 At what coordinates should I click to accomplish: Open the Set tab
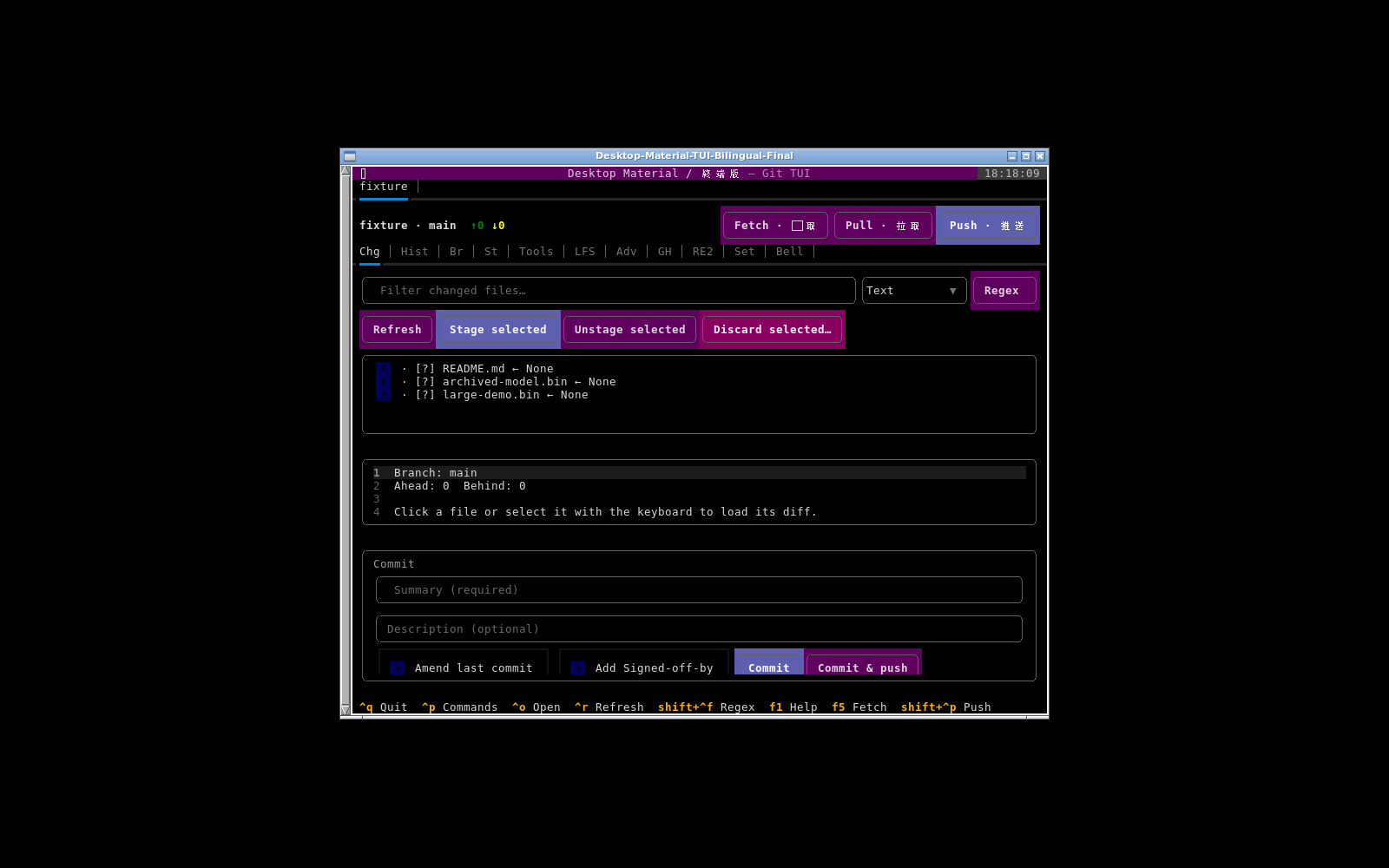[745, 252]
